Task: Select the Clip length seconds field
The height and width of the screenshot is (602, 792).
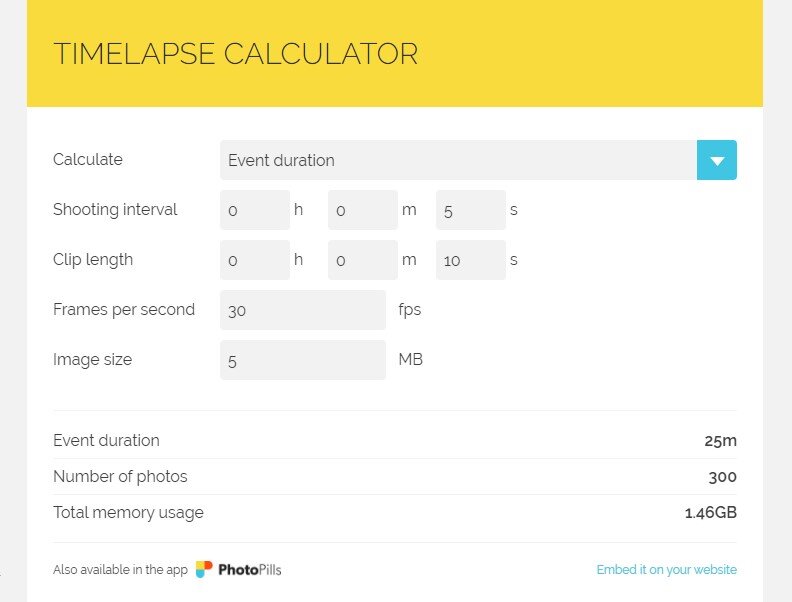Action: pyautogui.click(x=470, y=260)
